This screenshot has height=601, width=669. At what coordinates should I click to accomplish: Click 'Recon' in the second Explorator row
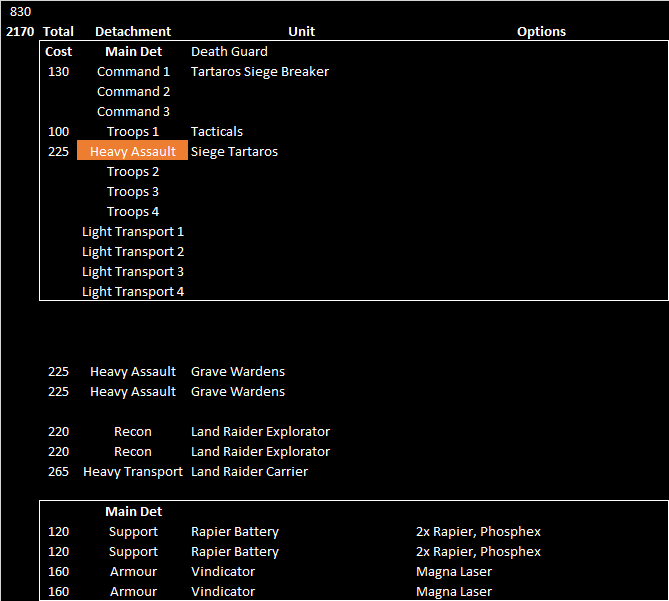point(133,452)
